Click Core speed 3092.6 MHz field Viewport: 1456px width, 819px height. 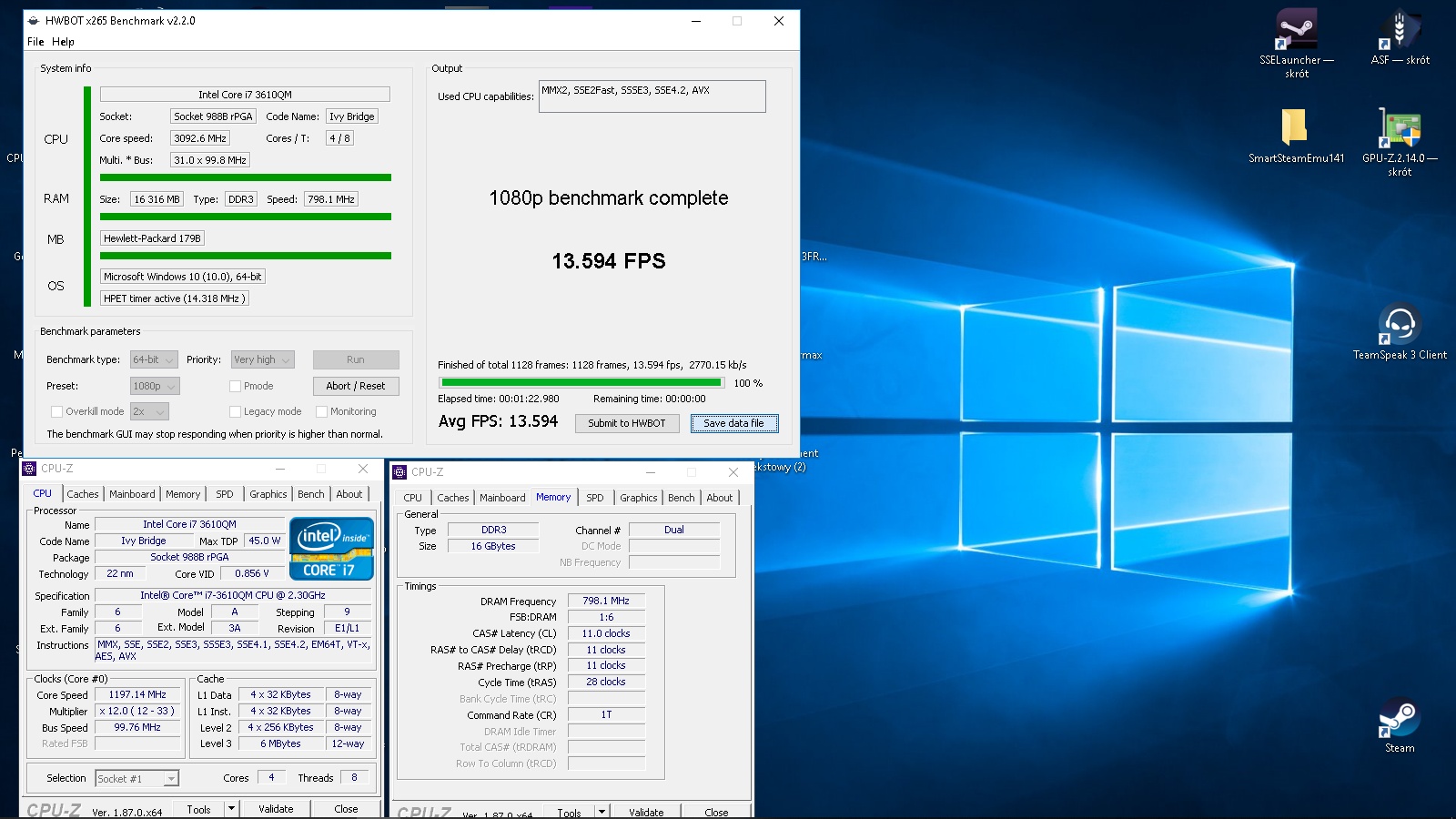coord(200,138)
